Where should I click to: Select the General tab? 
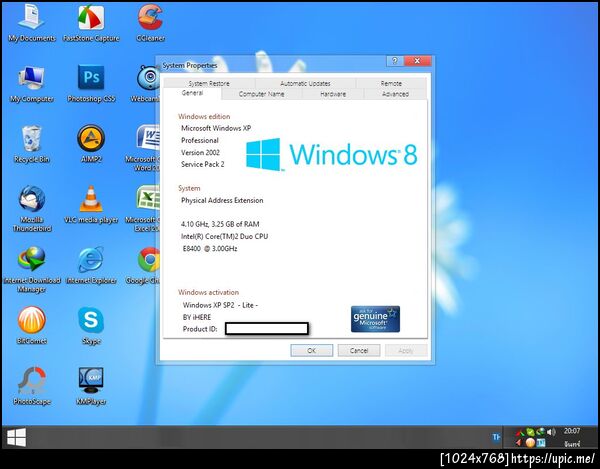192,93
